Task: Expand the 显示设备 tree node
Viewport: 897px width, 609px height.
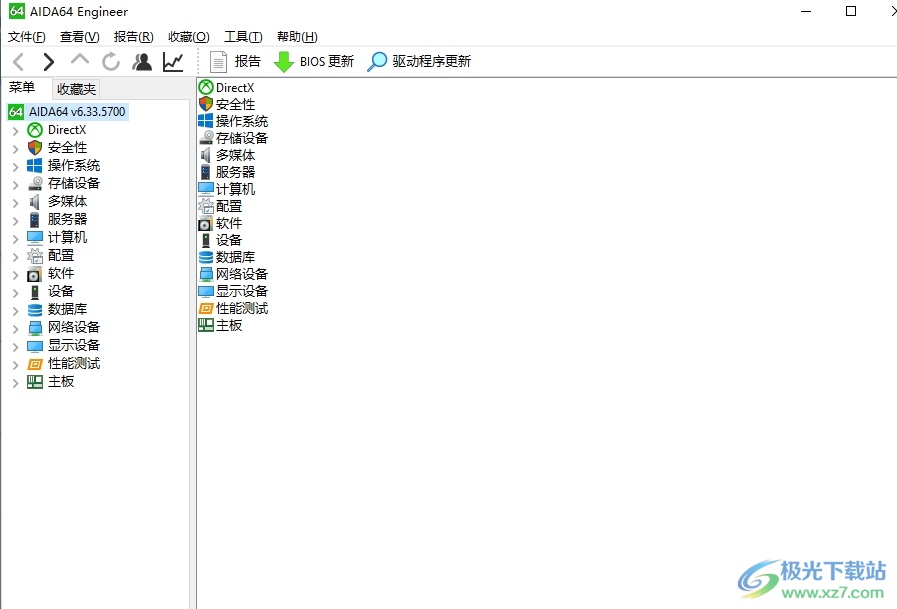Action: [x=15, y=347]
